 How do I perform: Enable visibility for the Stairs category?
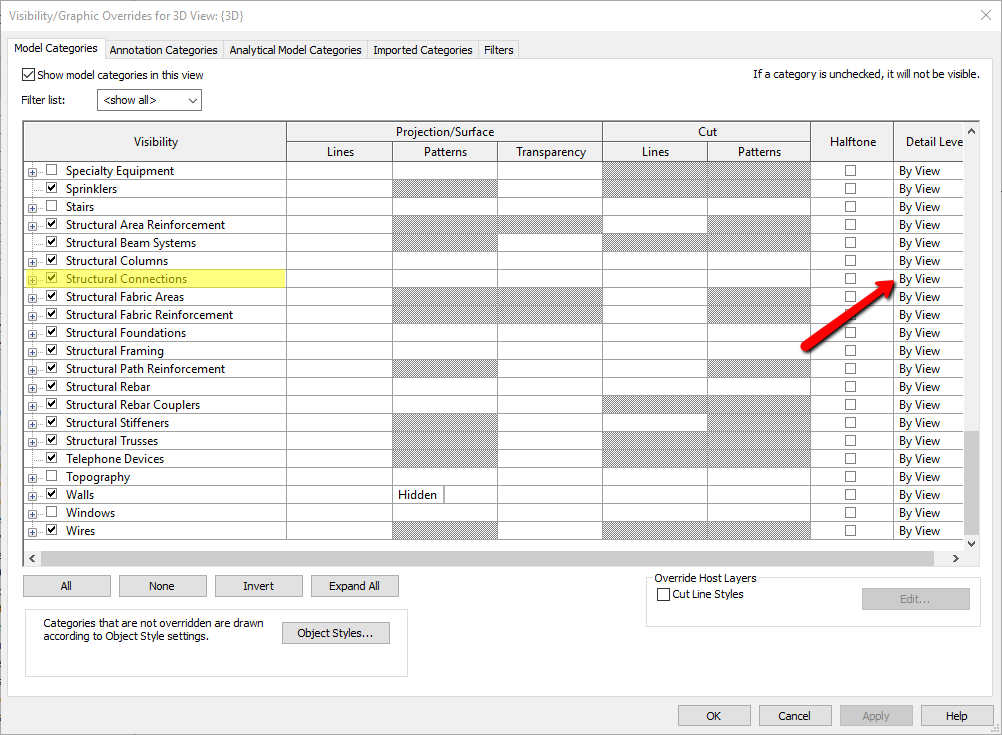(52, 206)
